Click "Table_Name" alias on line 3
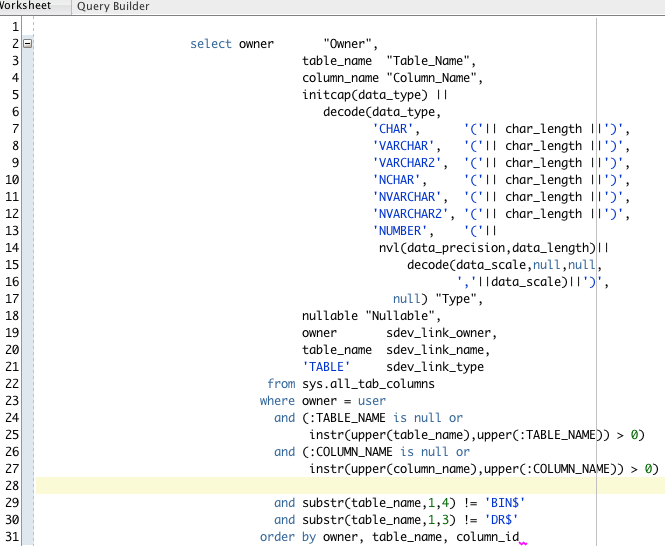Screen dimensions: 665x546 click(x=428, y=61)
